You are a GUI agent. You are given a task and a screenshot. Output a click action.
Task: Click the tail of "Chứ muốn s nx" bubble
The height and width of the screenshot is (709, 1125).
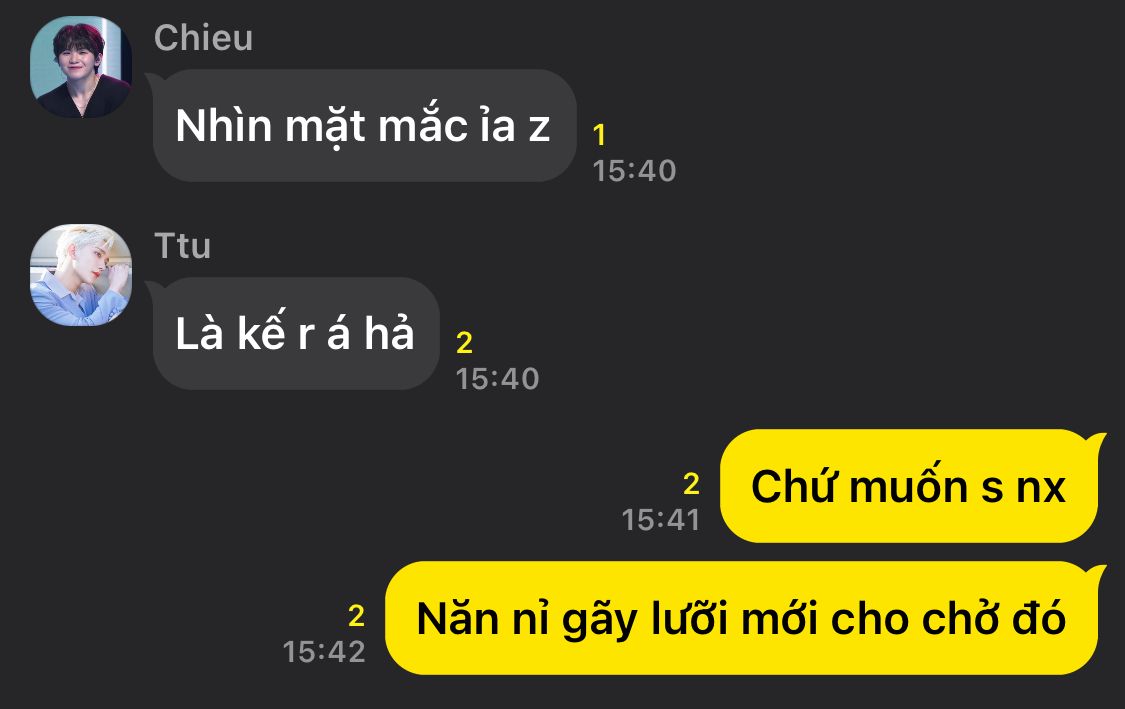[x=1096, y=440]
